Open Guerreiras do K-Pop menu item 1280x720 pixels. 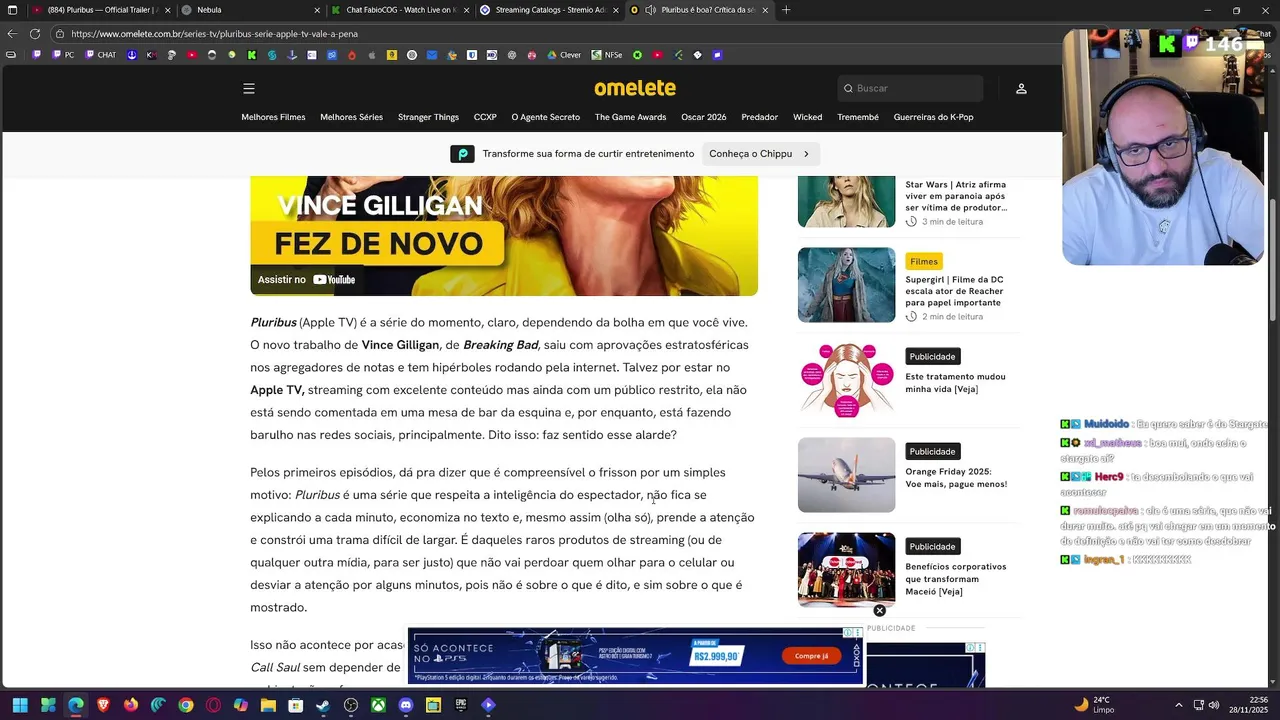(x=933, y=117)
